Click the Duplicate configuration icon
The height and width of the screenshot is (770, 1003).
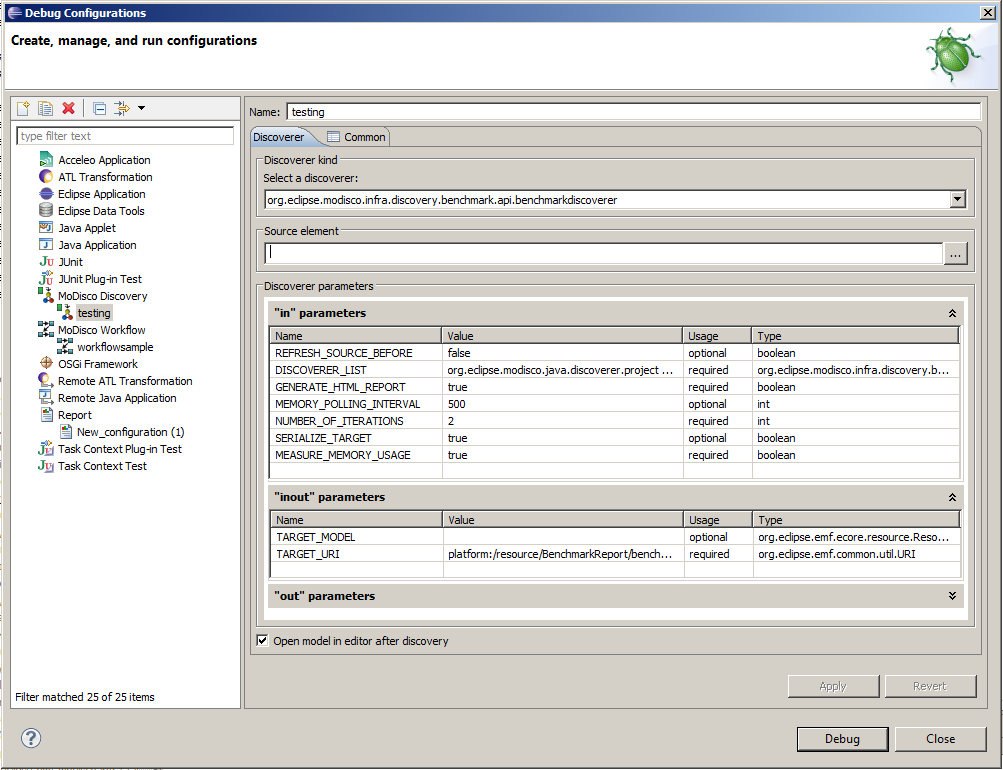coord(45,108)
